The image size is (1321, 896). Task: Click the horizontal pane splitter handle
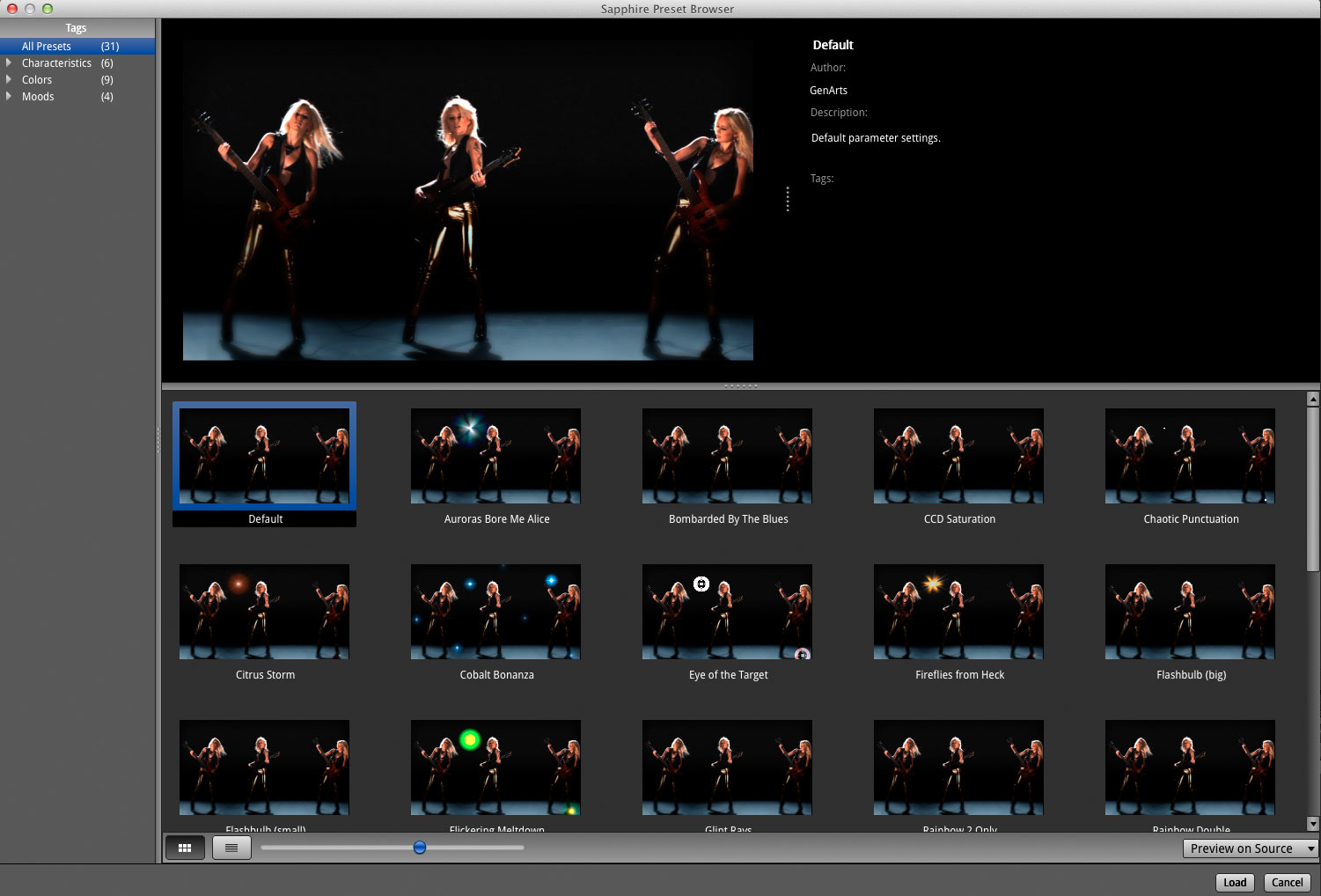(740, 386)
